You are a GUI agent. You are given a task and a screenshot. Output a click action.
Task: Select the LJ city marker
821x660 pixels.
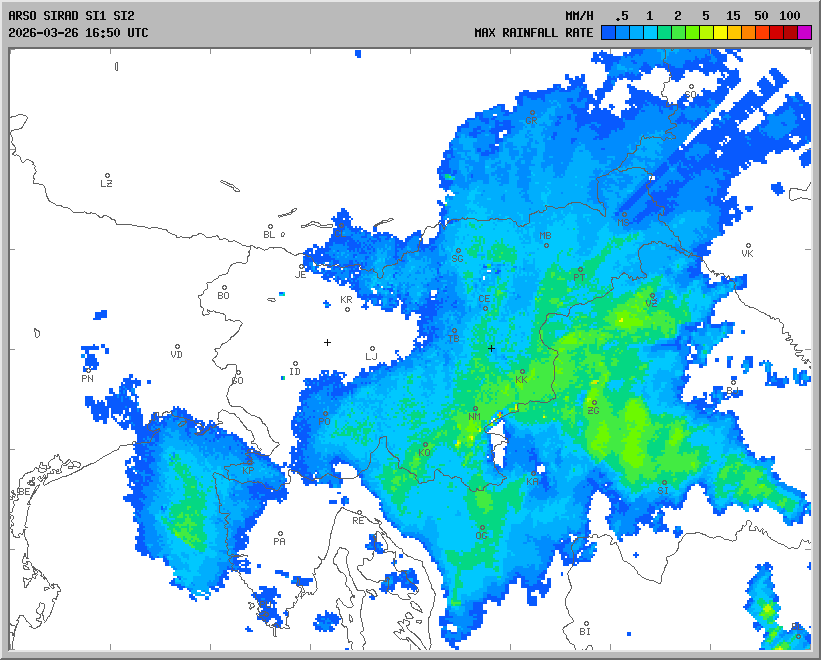(372, 349)
